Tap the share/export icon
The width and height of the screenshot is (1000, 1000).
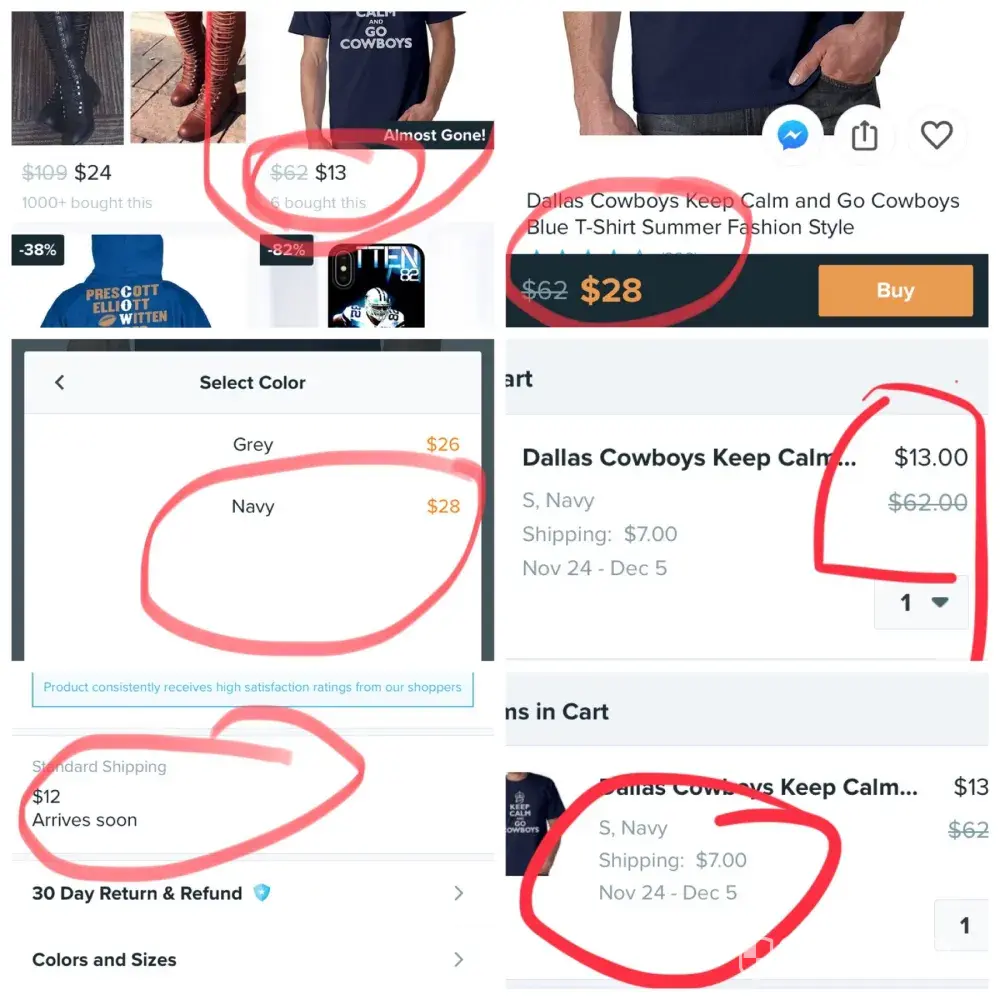point(864,135)
